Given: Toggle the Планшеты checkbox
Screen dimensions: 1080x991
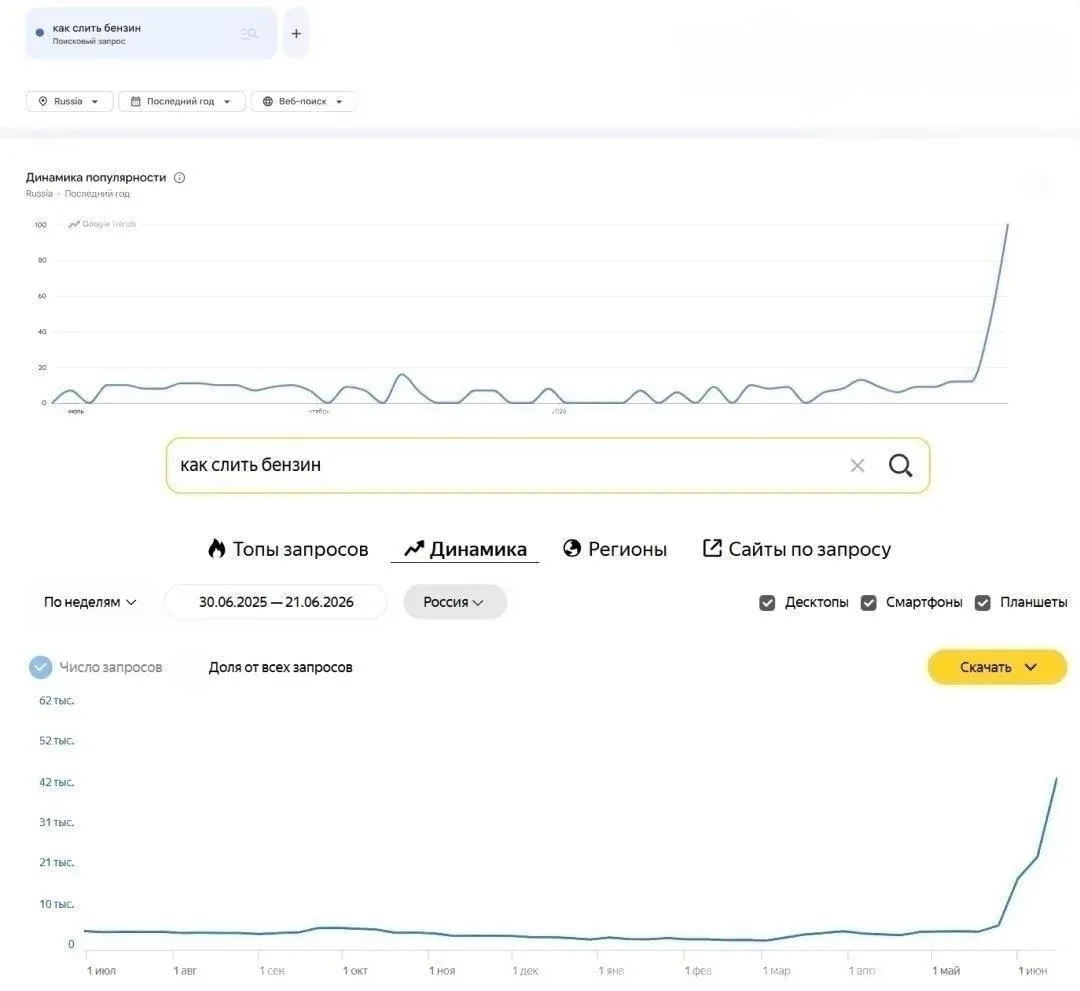Looking at the screenshot, I should [983, 603].
